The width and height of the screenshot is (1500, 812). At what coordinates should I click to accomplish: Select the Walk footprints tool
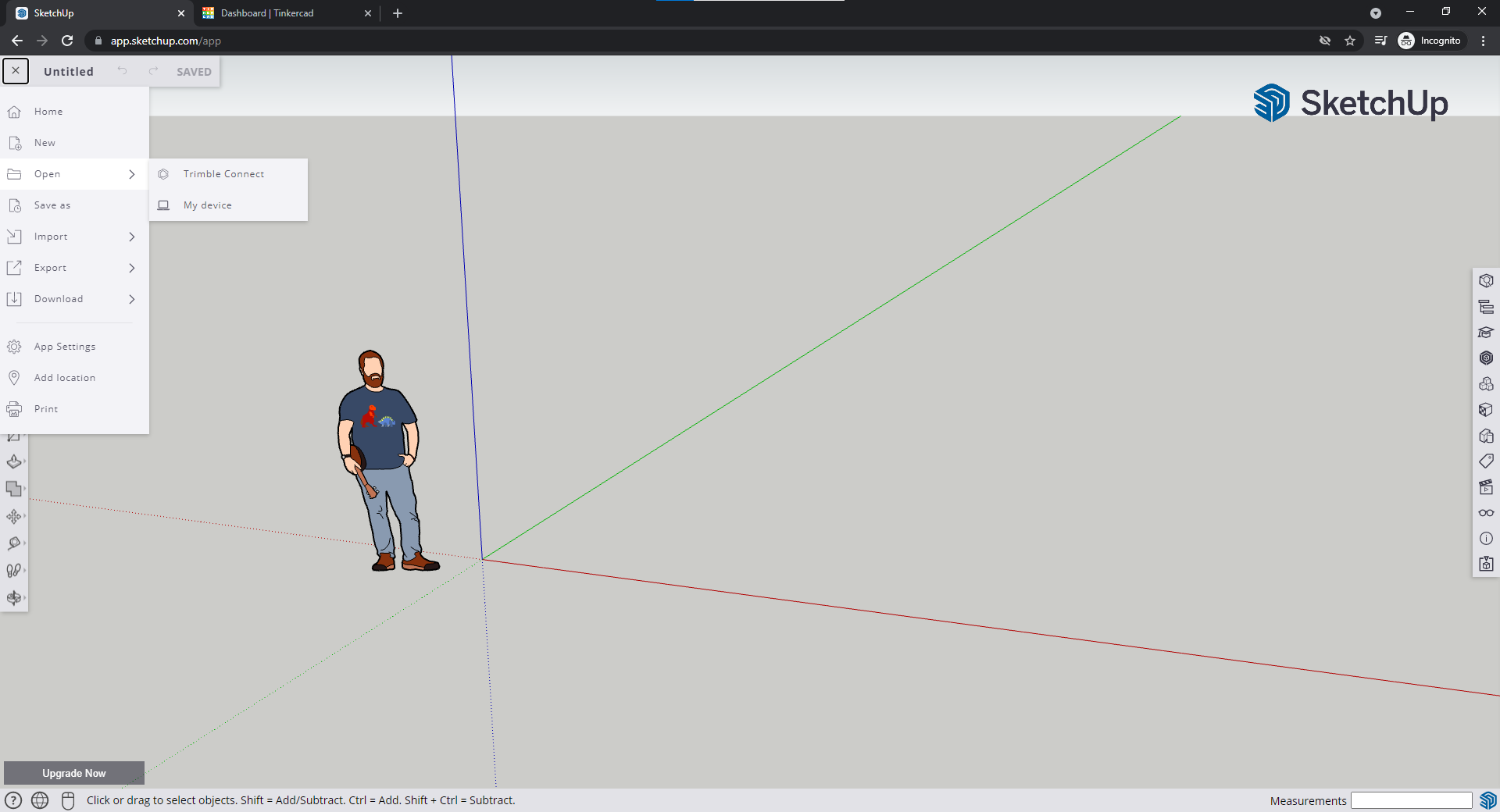point(13,571)
